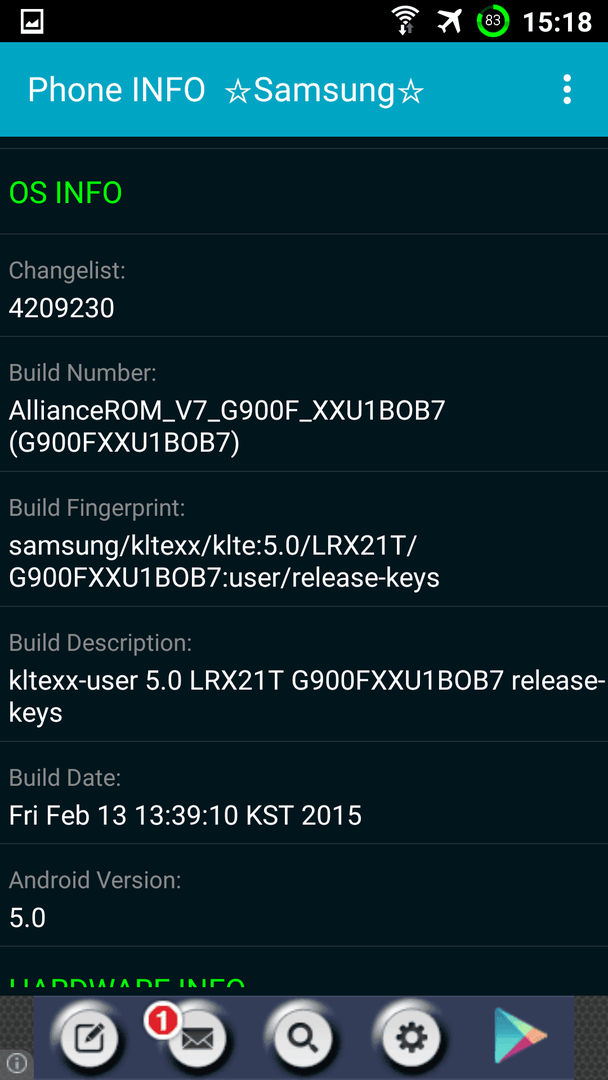
Task: Open the three-dot overflow menu
Action: tap(566, 90)
